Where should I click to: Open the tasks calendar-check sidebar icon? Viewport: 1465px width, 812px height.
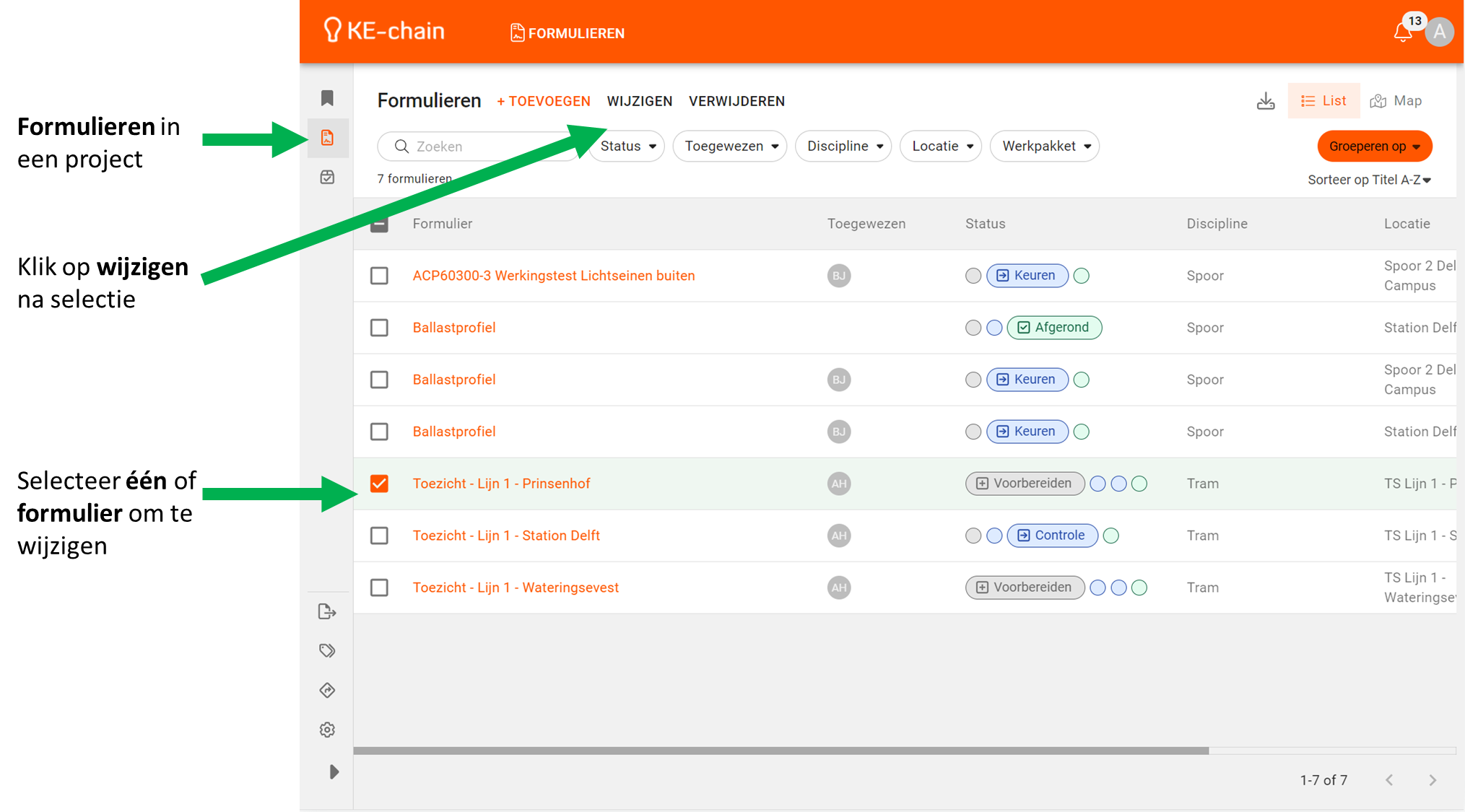tap(327, 178)
